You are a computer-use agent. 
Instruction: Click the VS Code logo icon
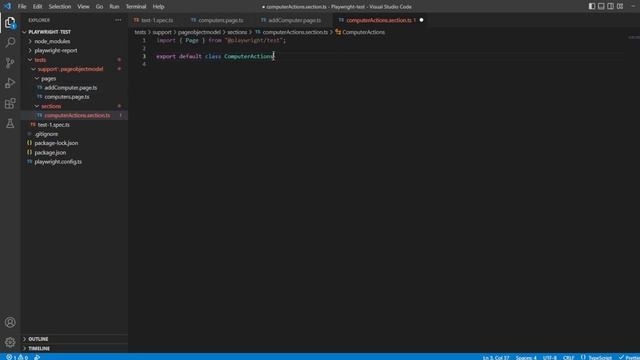[x=7, y=6]
